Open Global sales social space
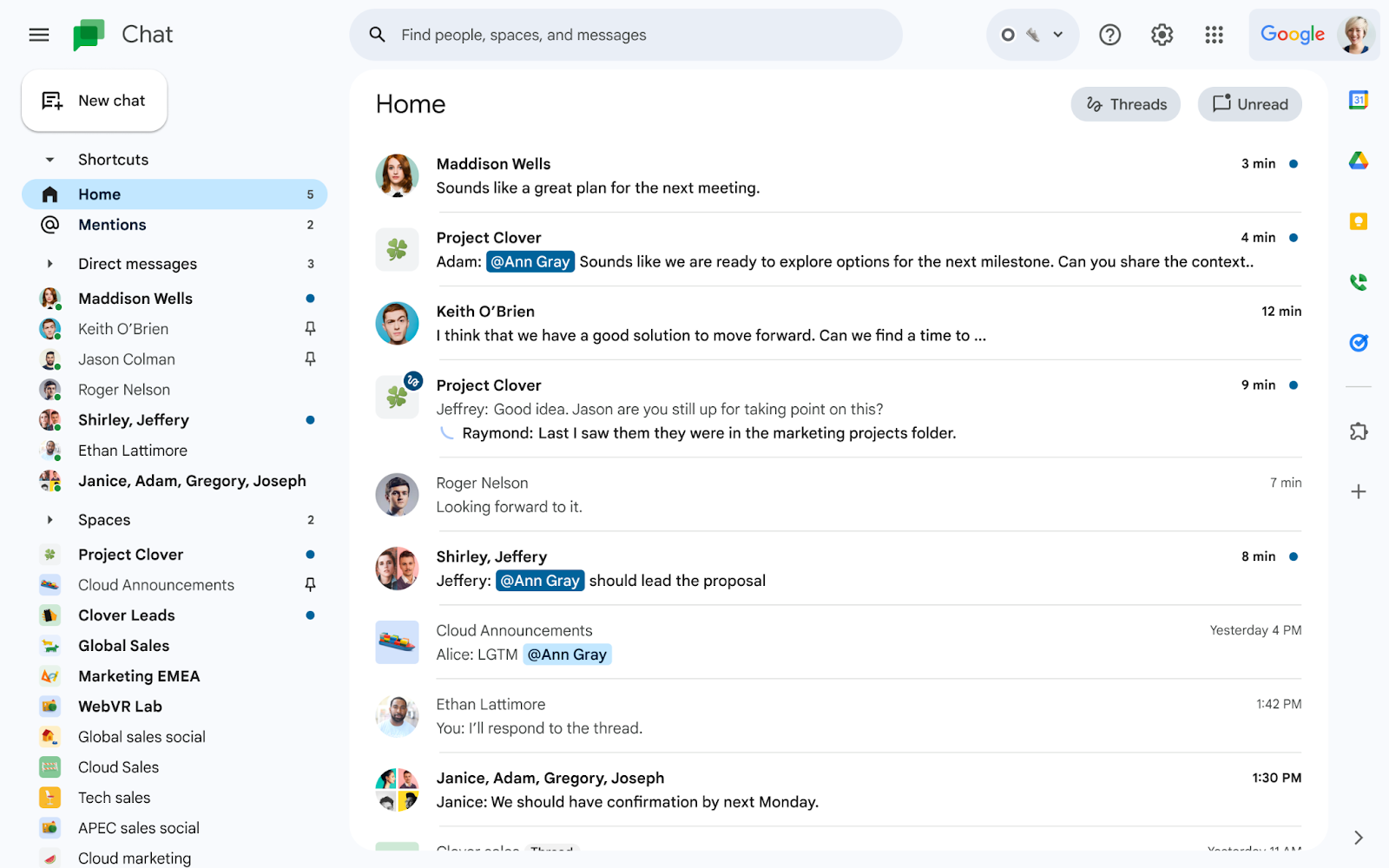This screenshot has width=1389, height=868. (x=174, y=737)
